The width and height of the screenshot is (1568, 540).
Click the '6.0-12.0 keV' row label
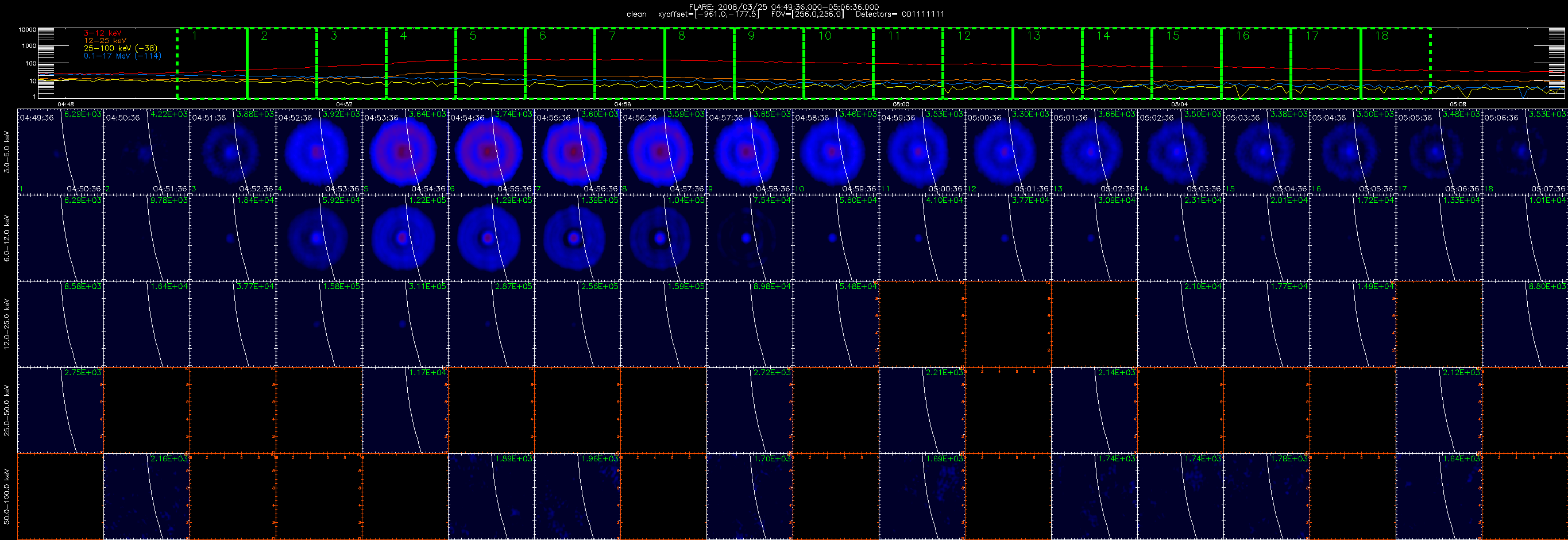[x=7, y=238]
